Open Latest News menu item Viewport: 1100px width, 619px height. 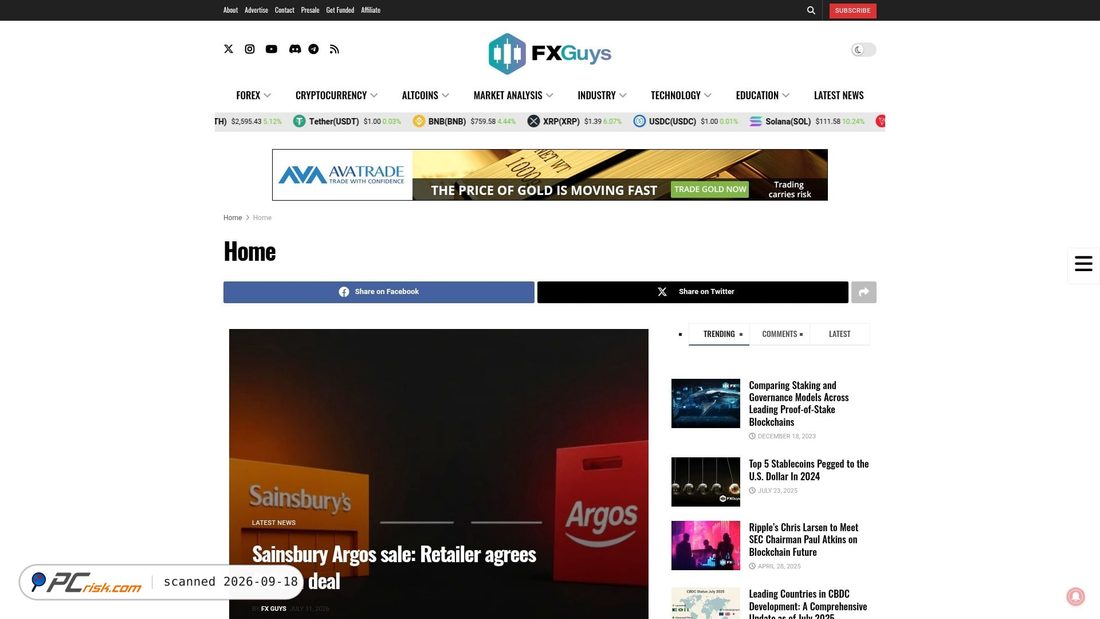(x=838, y=95)
